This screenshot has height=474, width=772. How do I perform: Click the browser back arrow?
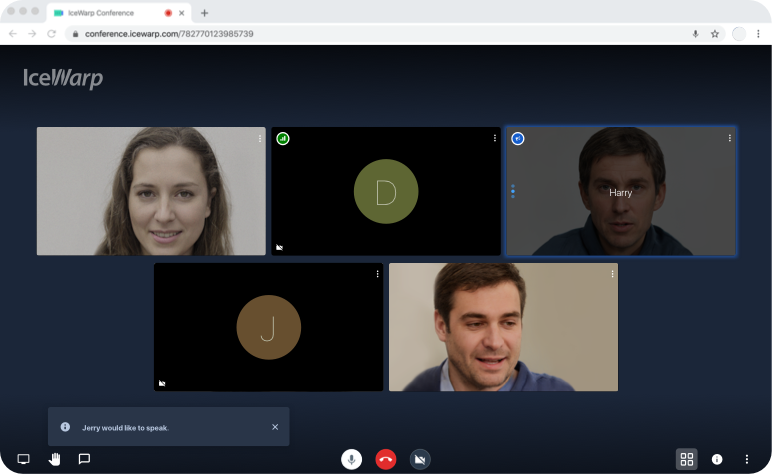[13, 34]
